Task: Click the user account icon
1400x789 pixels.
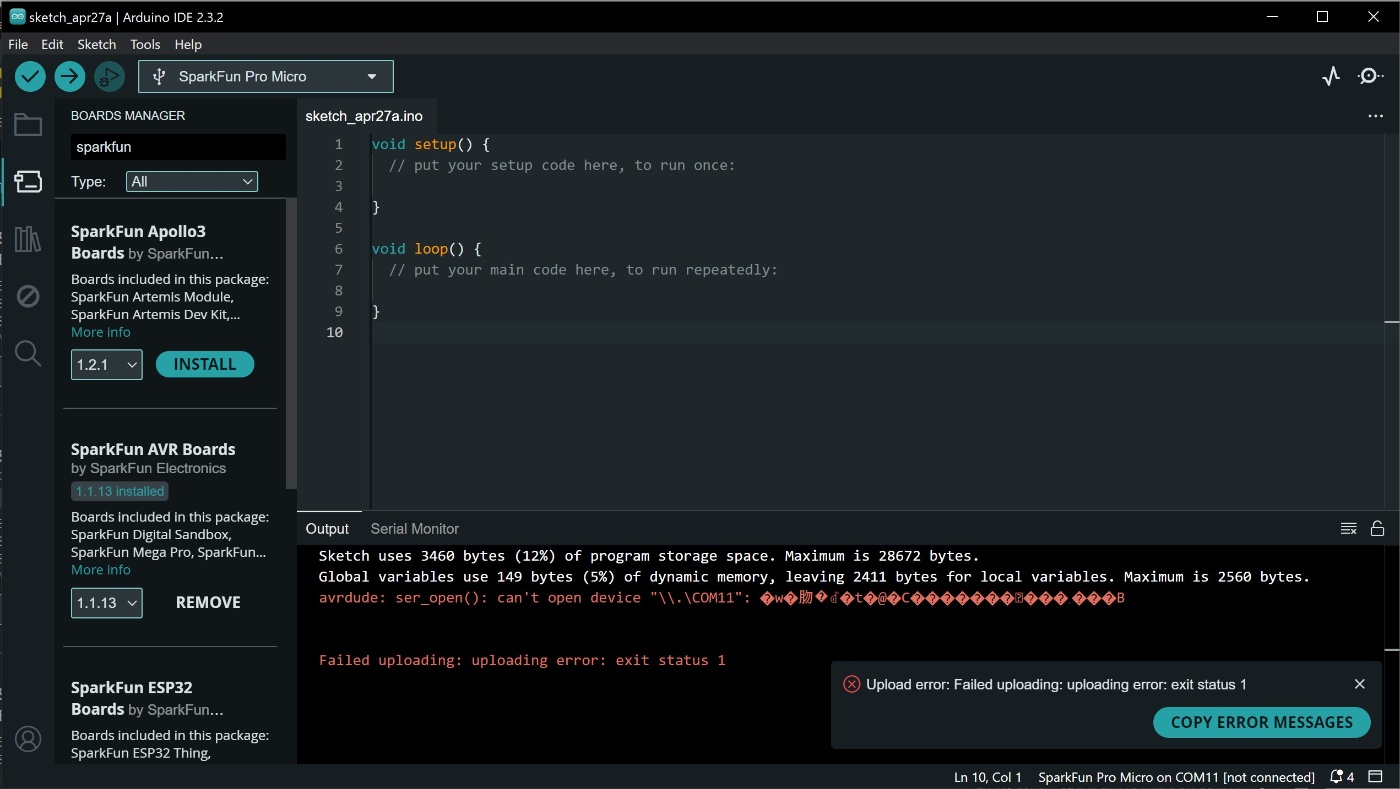Action: [x=28, y=739]
